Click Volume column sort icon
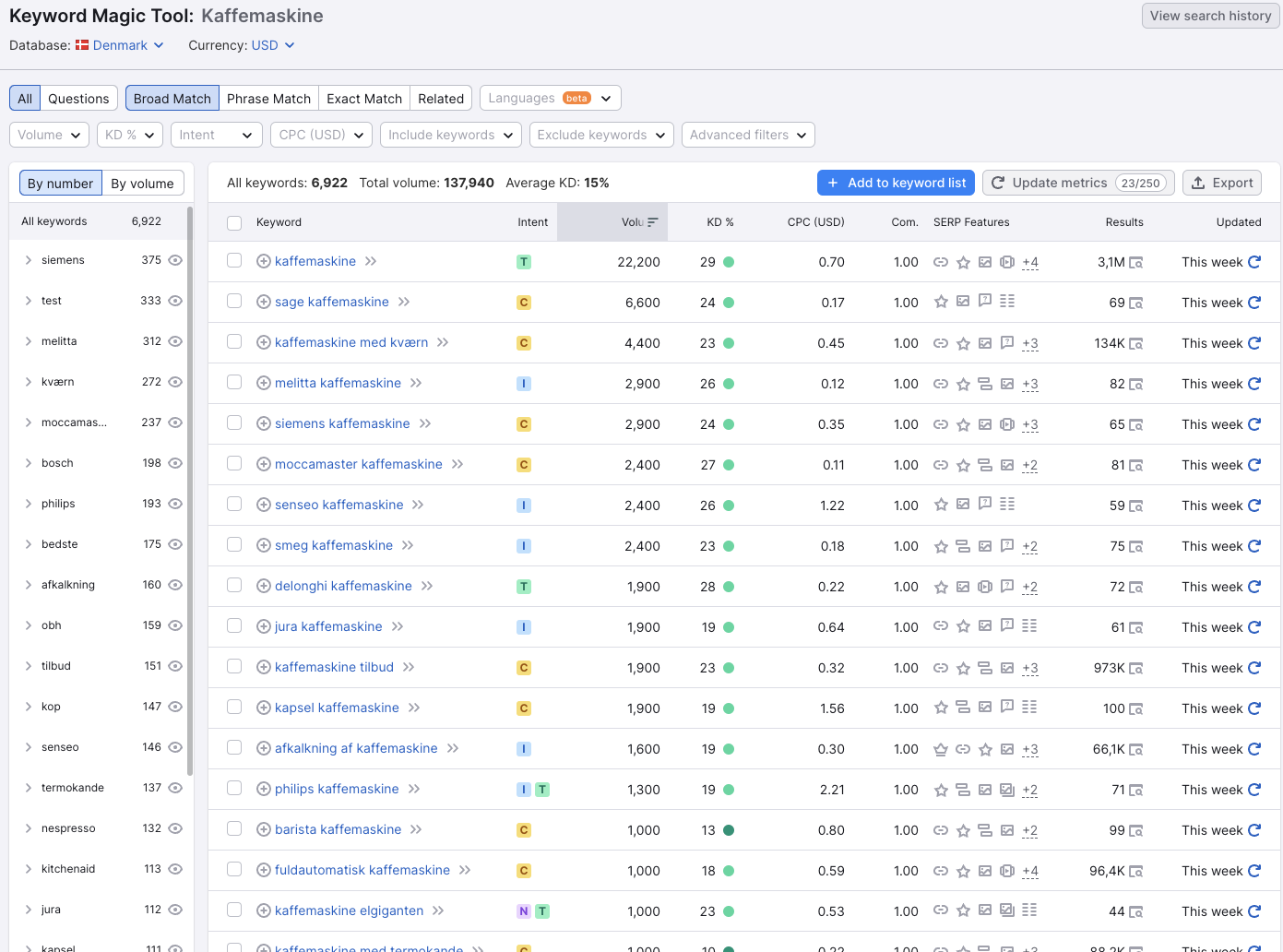Viewport: 1283px width, 952px height. pyautogui.click(x=653, y=222)
